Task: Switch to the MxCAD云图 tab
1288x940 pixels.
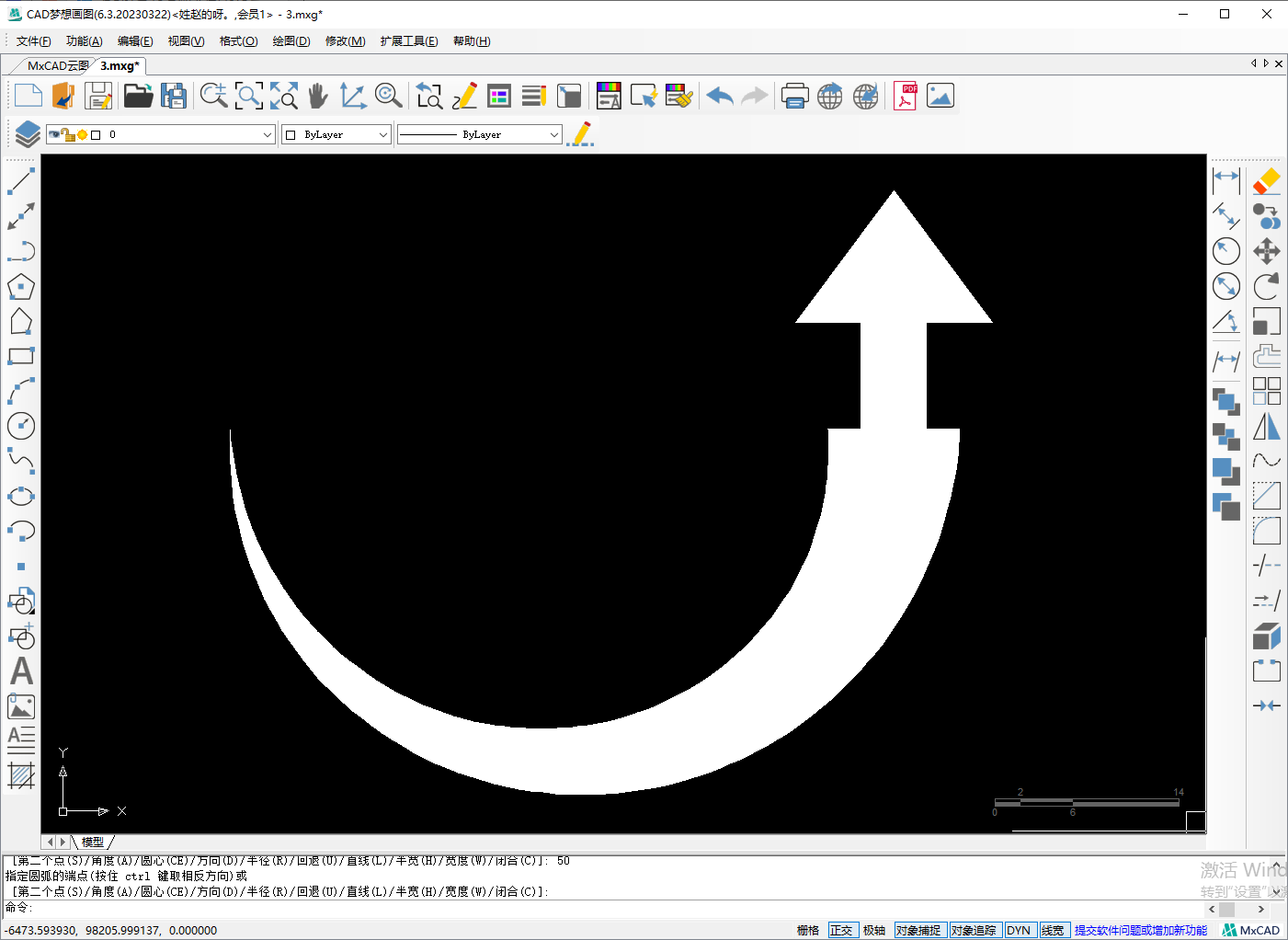Action: tap(57, 66)
